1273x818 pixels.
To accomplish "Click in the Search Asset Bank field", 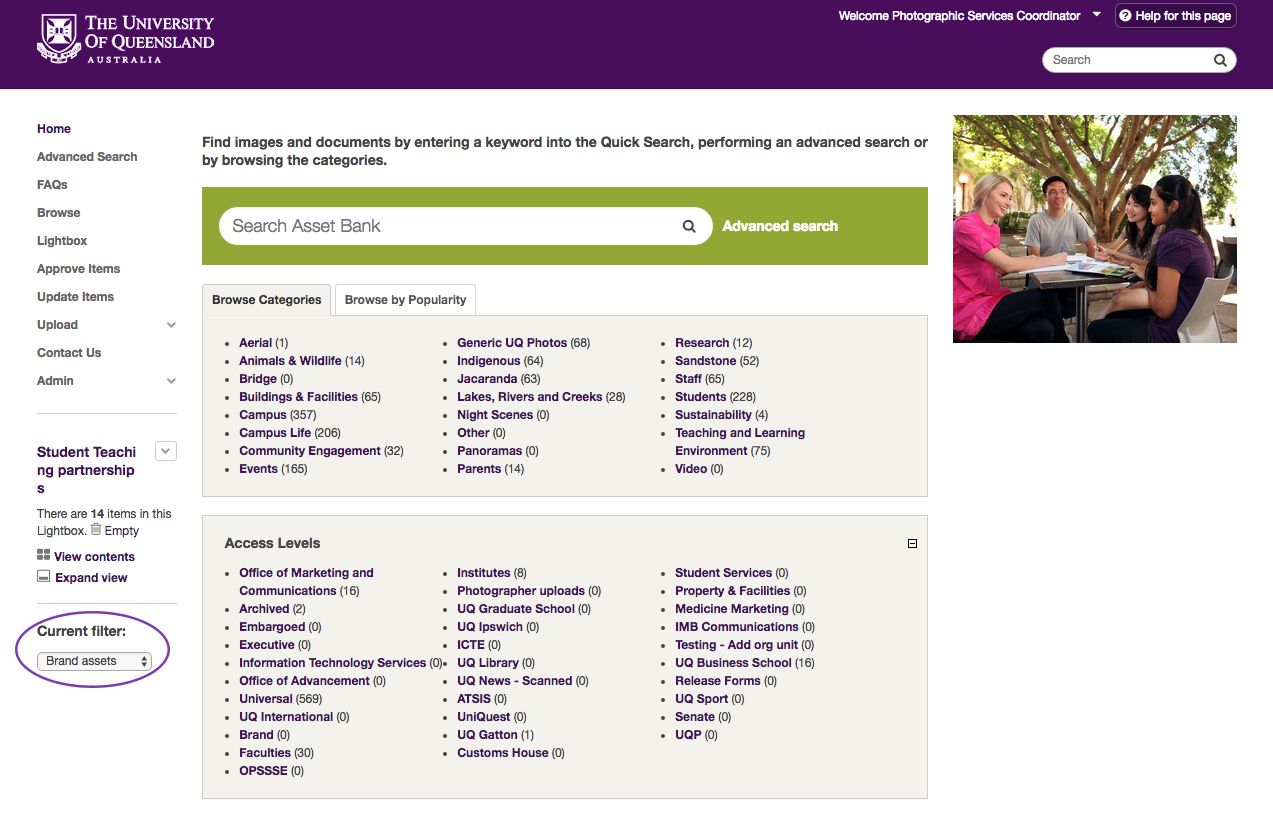I will 450,226.
